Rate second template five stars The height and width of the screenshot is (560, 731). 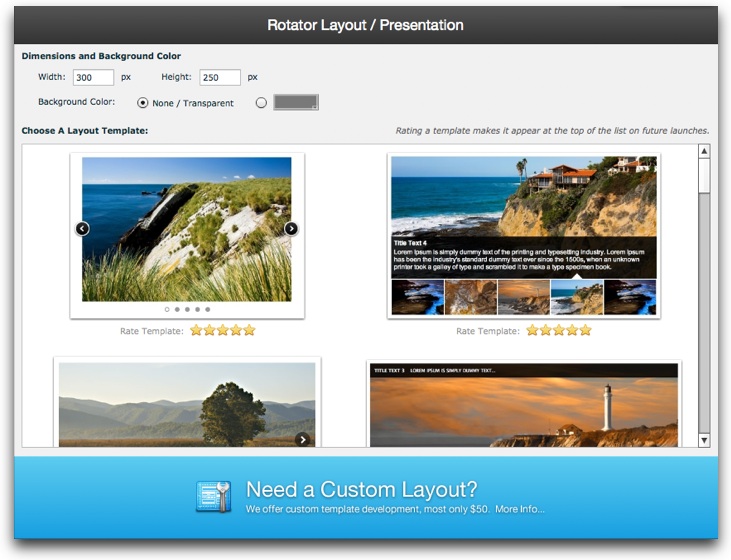[x=585, y=330]
